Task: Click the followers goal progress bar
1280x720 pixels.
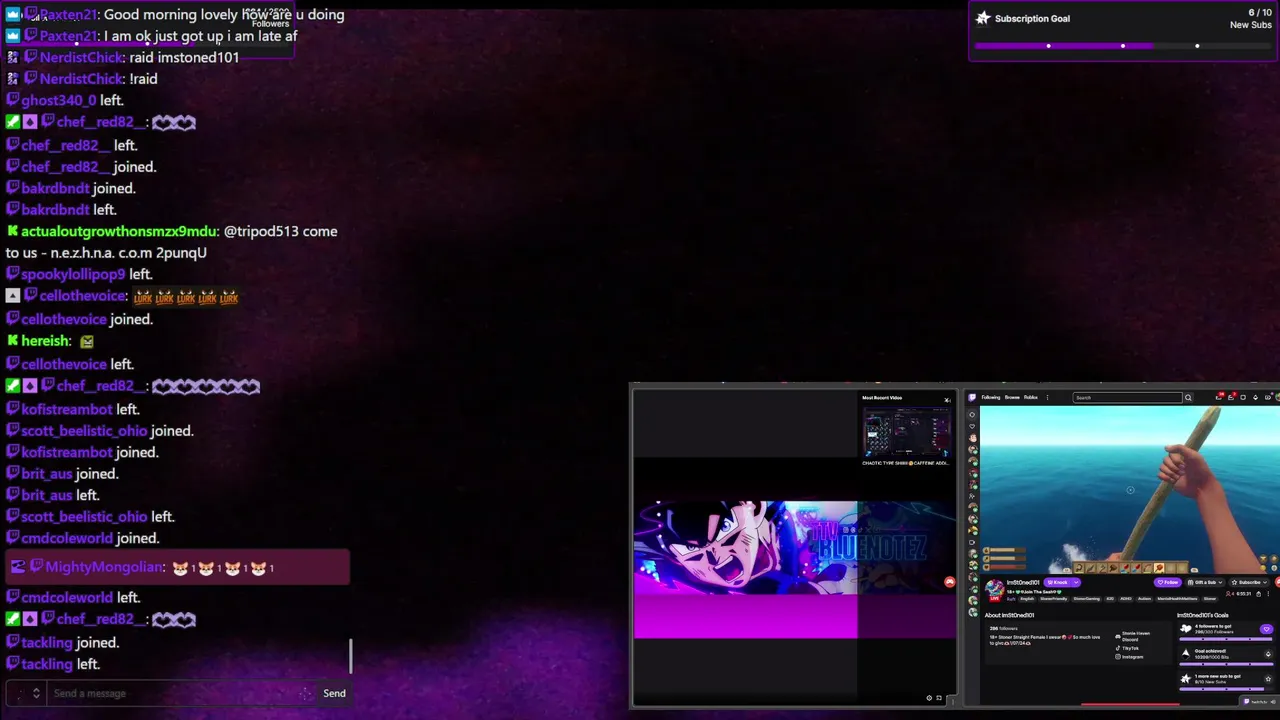Action: (x=1225, y=639)
